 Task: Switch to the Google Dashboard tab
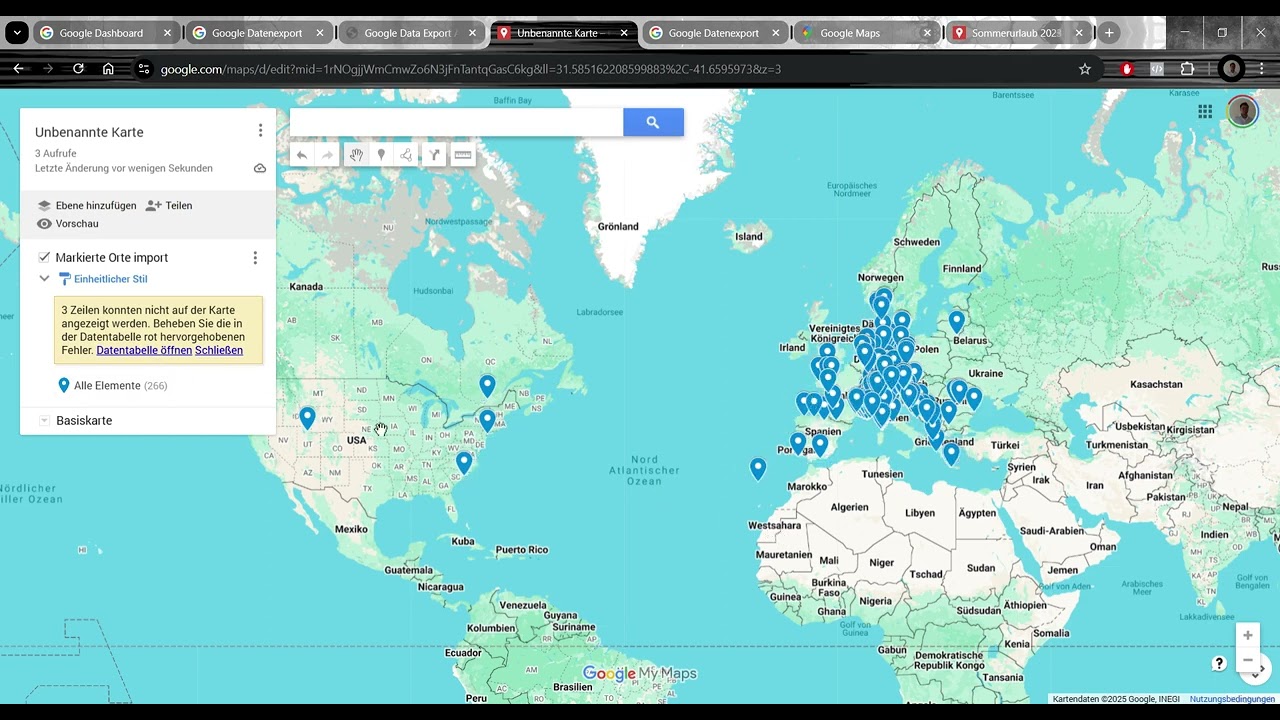coord(101,33)
